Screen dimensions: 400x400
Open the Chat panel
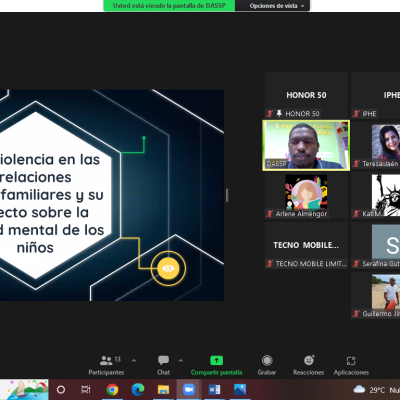pos(163,366)
